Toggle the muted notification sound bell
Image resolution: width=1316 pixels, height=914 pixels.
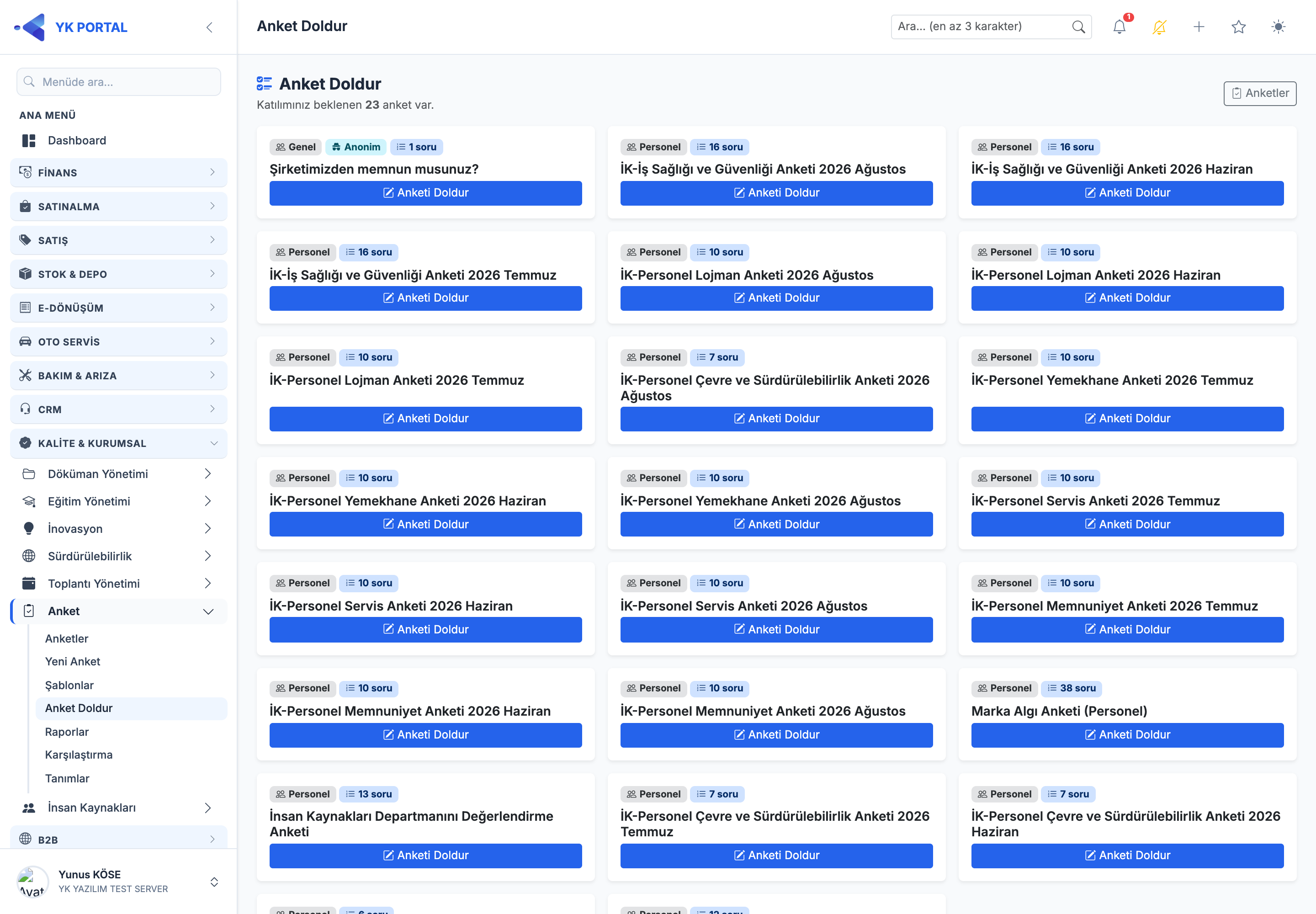coord(1159,27)
